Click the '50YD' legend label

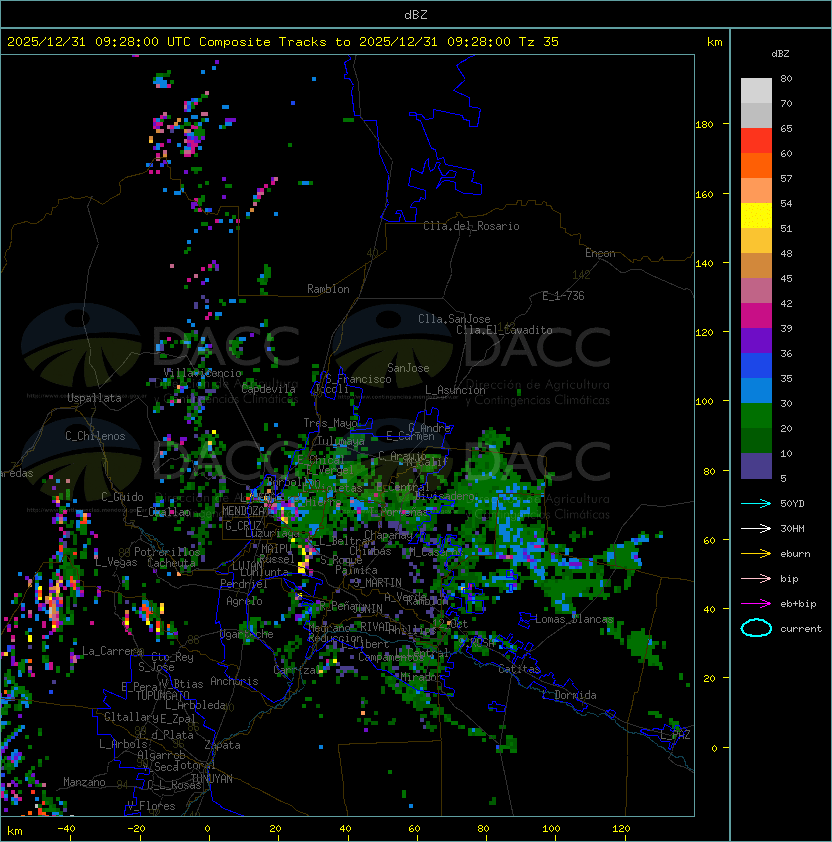pos(792,504)
